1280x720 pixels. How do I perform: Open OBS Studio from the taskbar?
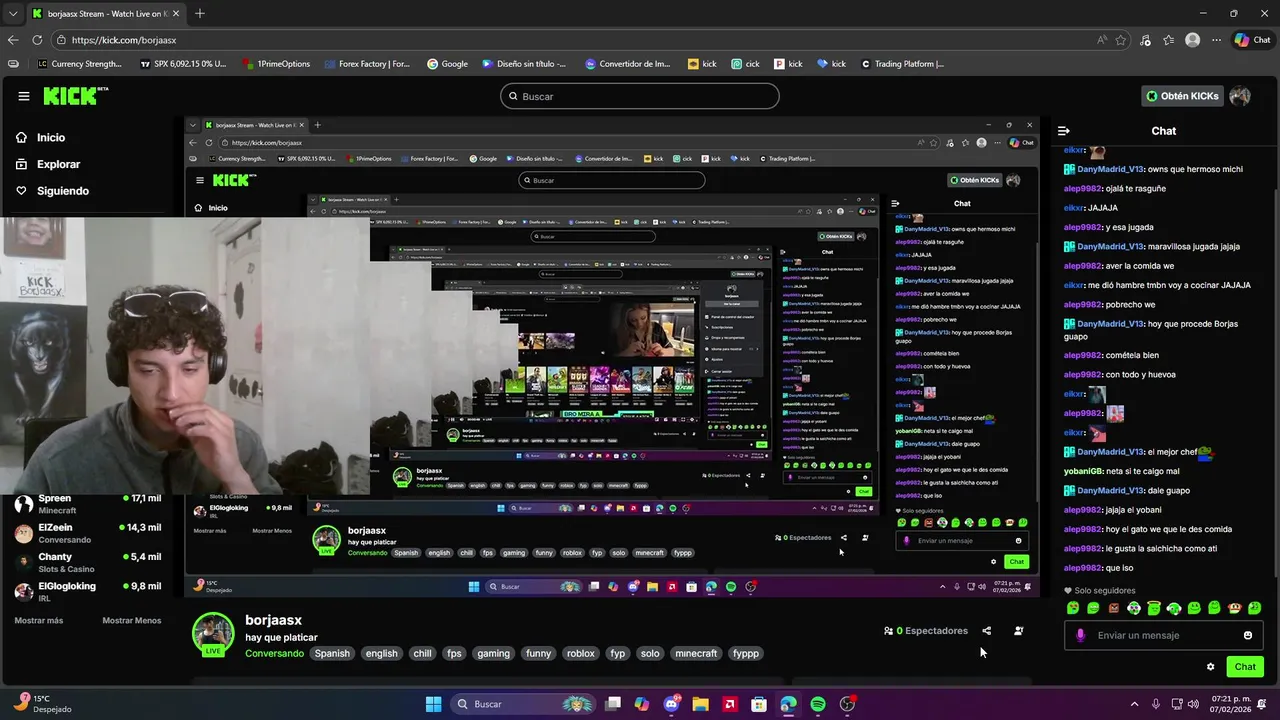point(847,704)
